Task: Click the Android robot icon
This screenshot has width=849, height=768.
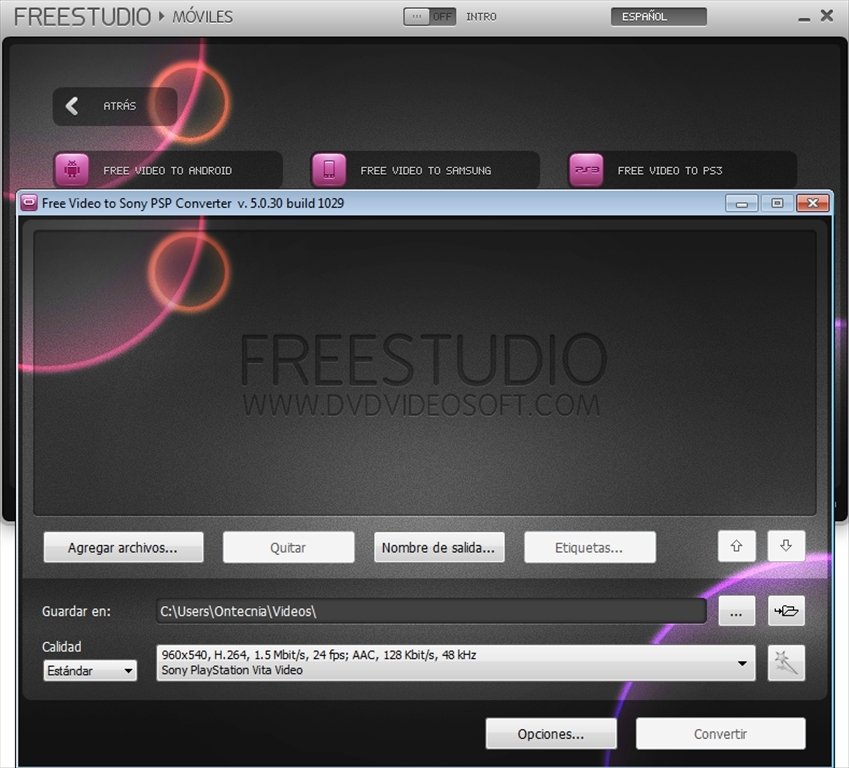Action: (x=71, y=170)
